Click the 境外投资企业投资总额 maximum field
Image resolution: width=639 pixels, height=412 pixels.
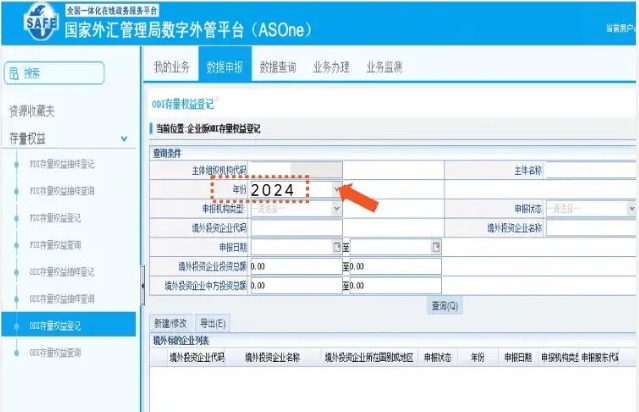(x=395, y=267)
